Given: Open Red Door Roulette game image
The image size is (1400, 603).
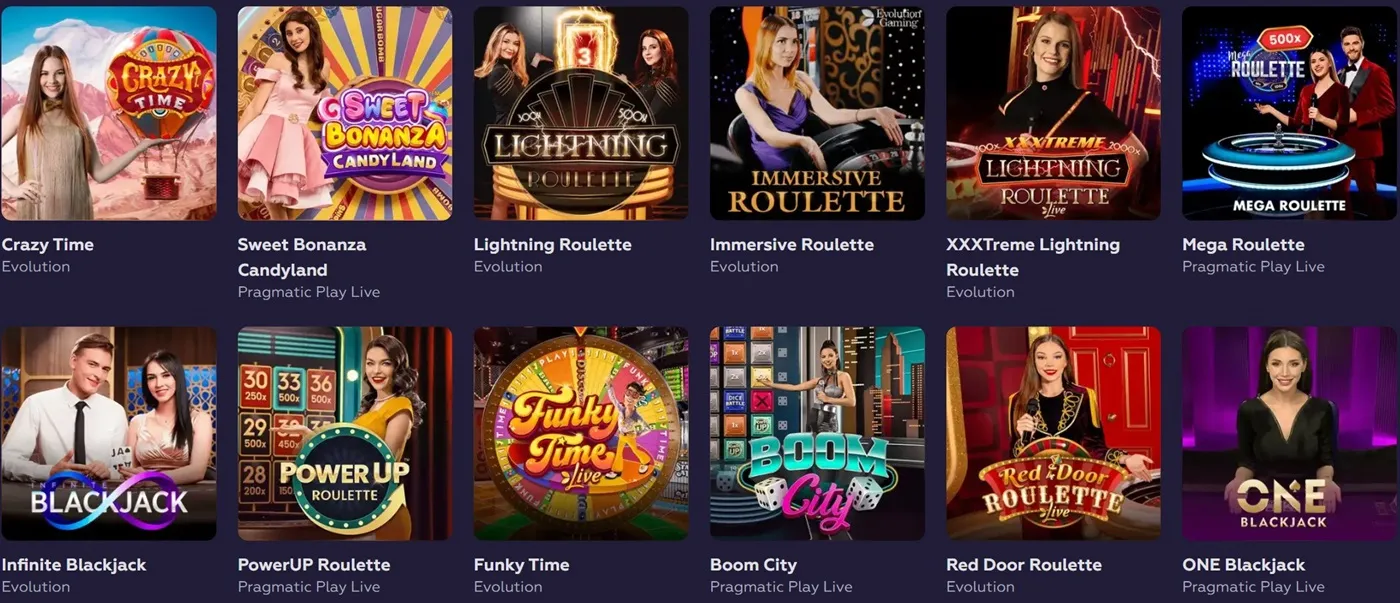Looking at the screenshot, I should pyautogui.click(x=1053, y=433).
